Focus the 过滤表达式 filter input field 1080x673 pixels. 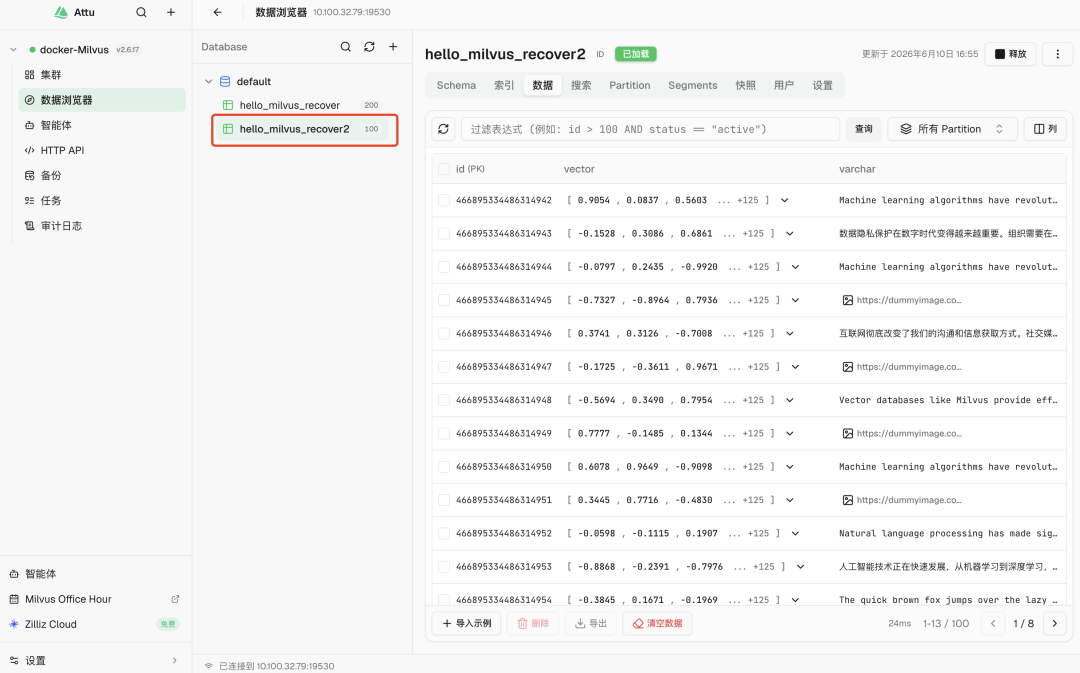pos(650,129)
